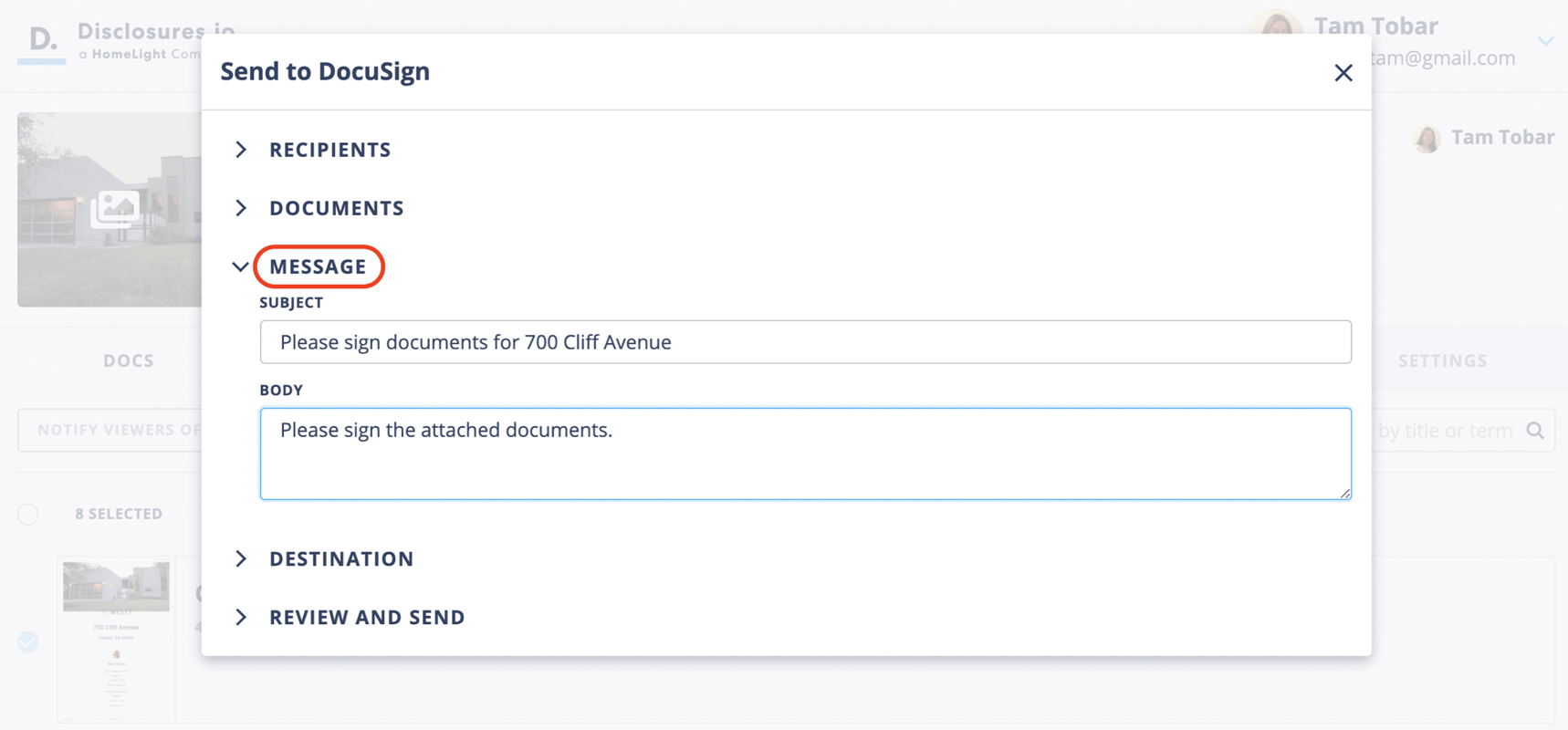This screenshot has width=1568, height=730.
Task: Switch to the Settings tab
Action: [x=1442, y=360]
